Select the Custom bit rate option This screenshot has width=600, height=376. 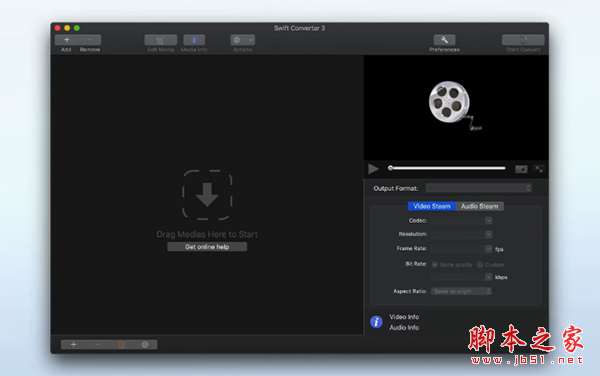point(480,265)
